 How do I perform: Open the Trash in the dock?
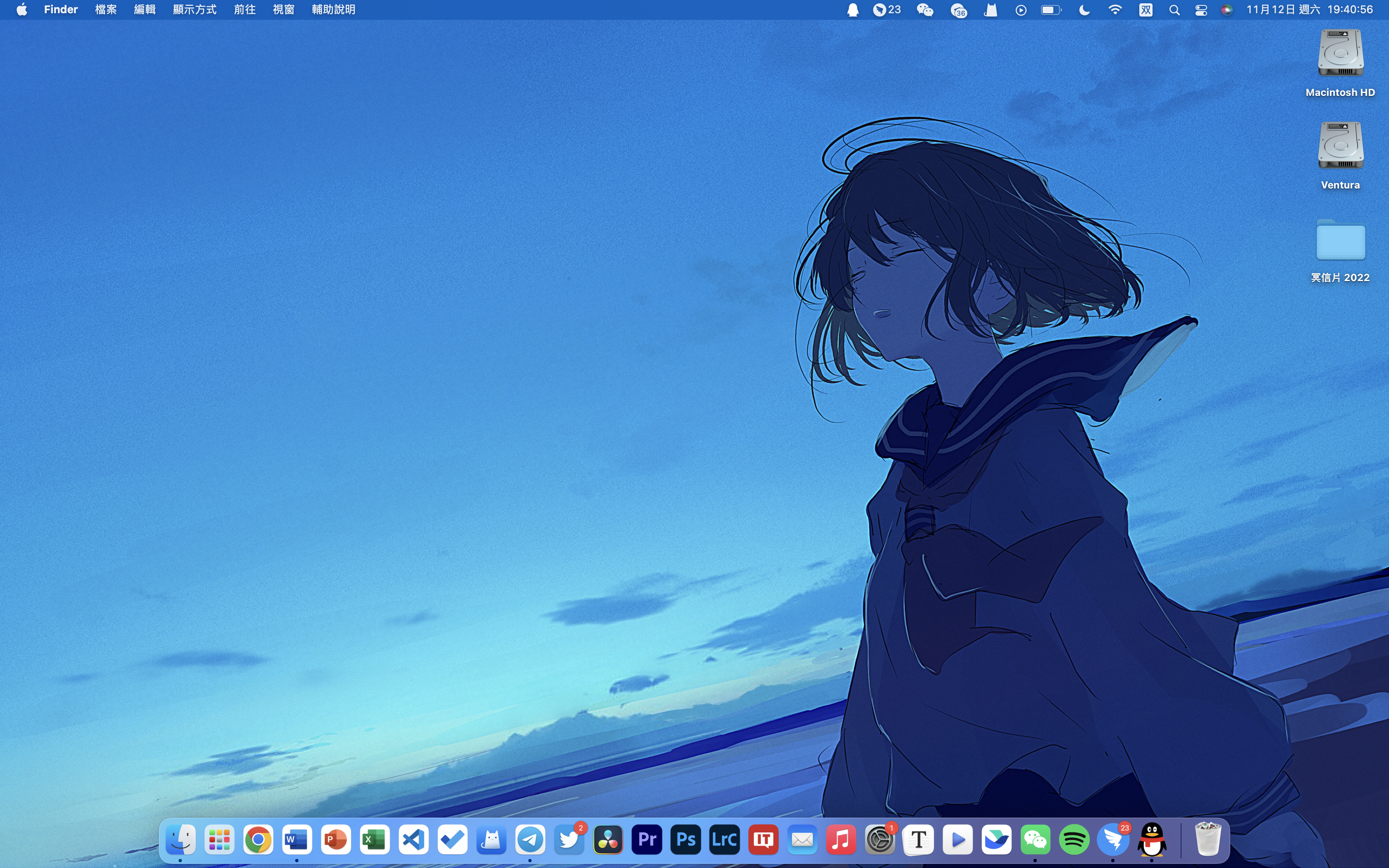pyautogui.click(x=1208, y=840)
